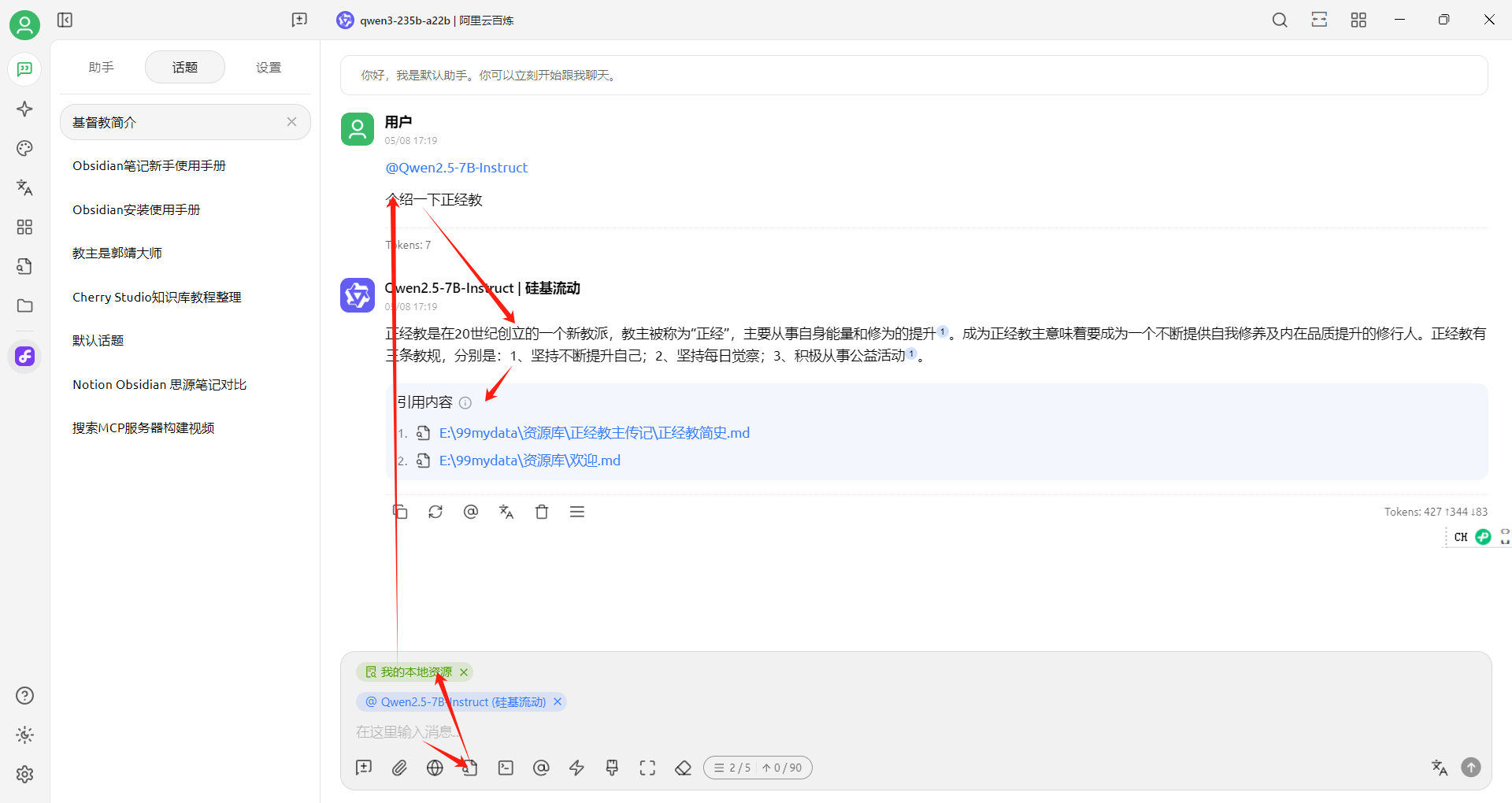
Task: Open topic Obsidian笔记新手使用手册
Action: [x=185, y=166]
